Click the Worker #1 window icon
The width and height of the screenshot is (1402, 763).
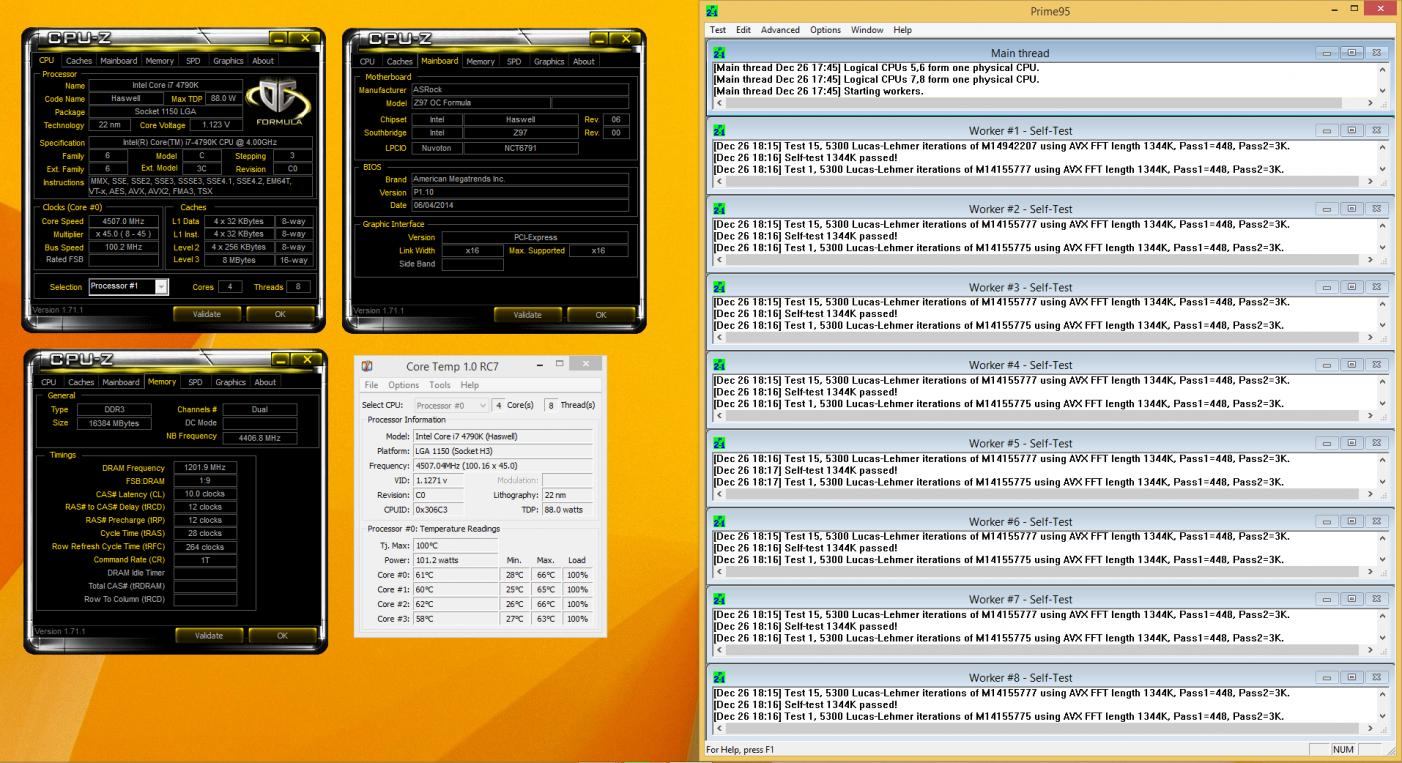pyautogui.click(x=718, y=131)
